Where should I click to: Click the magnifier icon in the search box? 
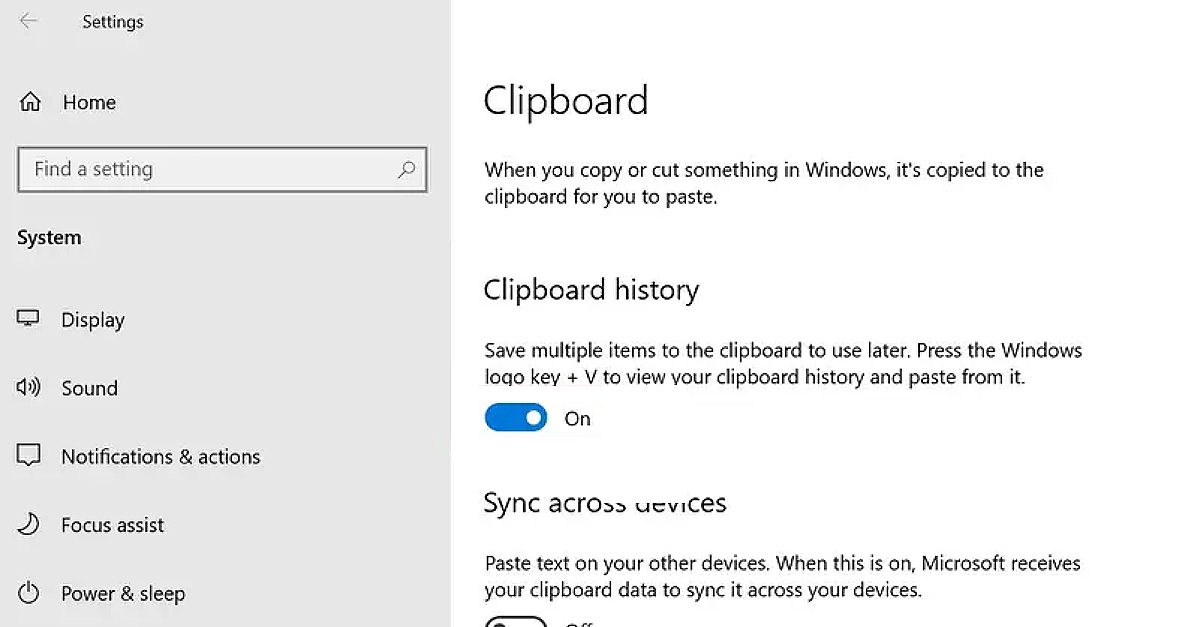click(x=406, y=170)
